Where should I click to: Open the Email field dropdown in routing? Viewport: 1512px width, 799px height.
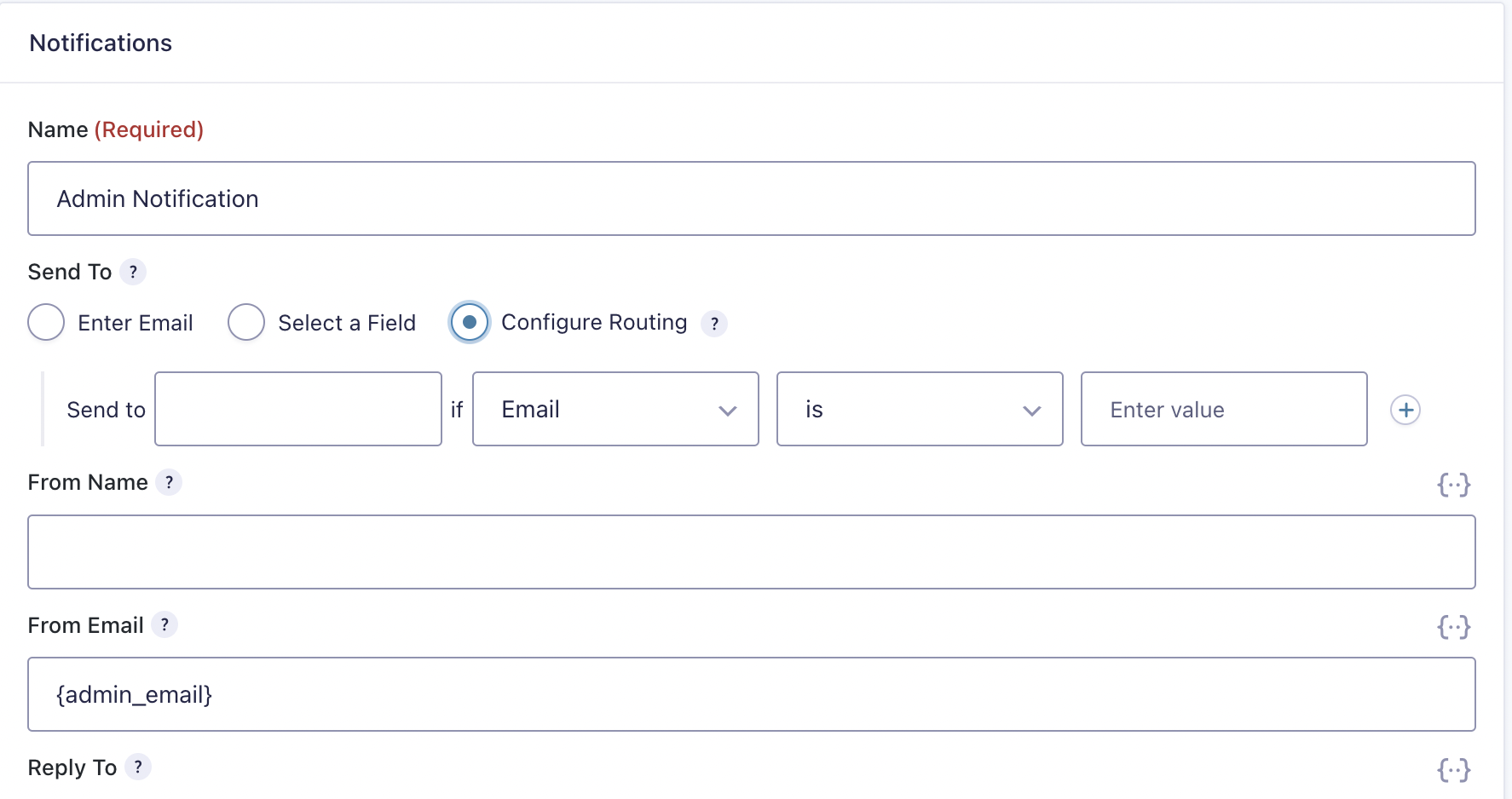615,410
